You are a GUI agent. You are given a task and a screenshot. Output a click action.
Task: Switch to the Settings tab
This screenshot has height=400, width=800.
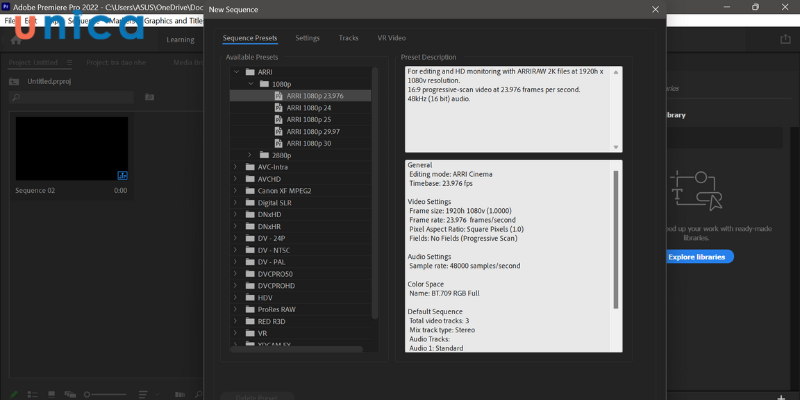coord(307,37)
